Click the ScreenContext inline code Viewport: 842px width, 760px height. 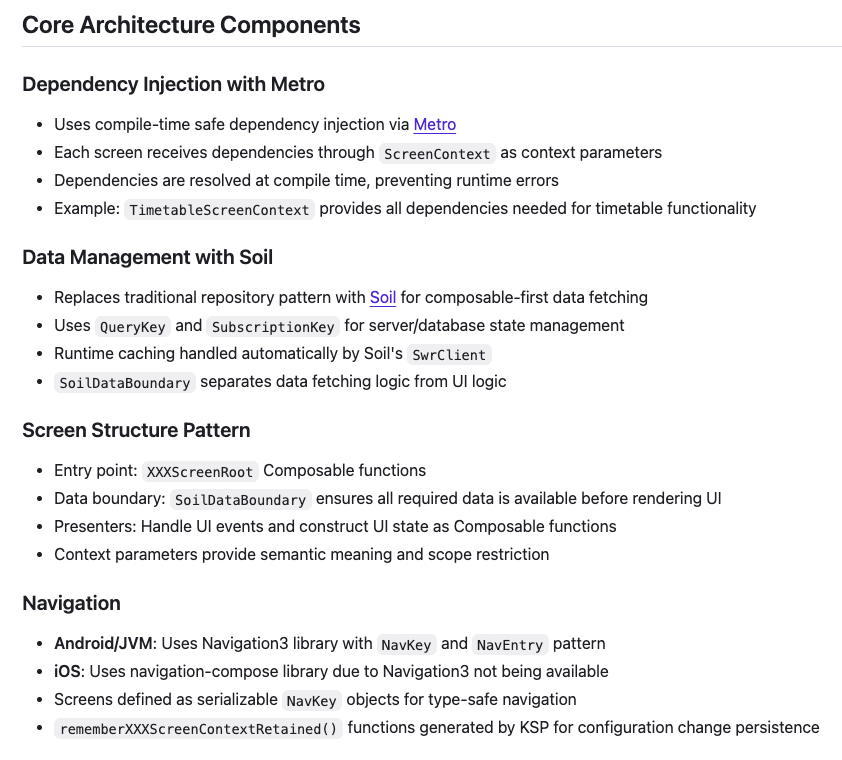(437, 153)
